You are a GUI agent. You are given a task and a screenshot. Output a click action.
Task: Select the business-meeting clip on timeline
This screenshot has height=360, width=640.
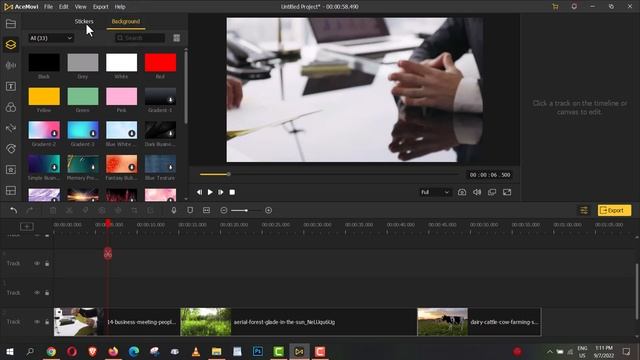click(117, 322)
